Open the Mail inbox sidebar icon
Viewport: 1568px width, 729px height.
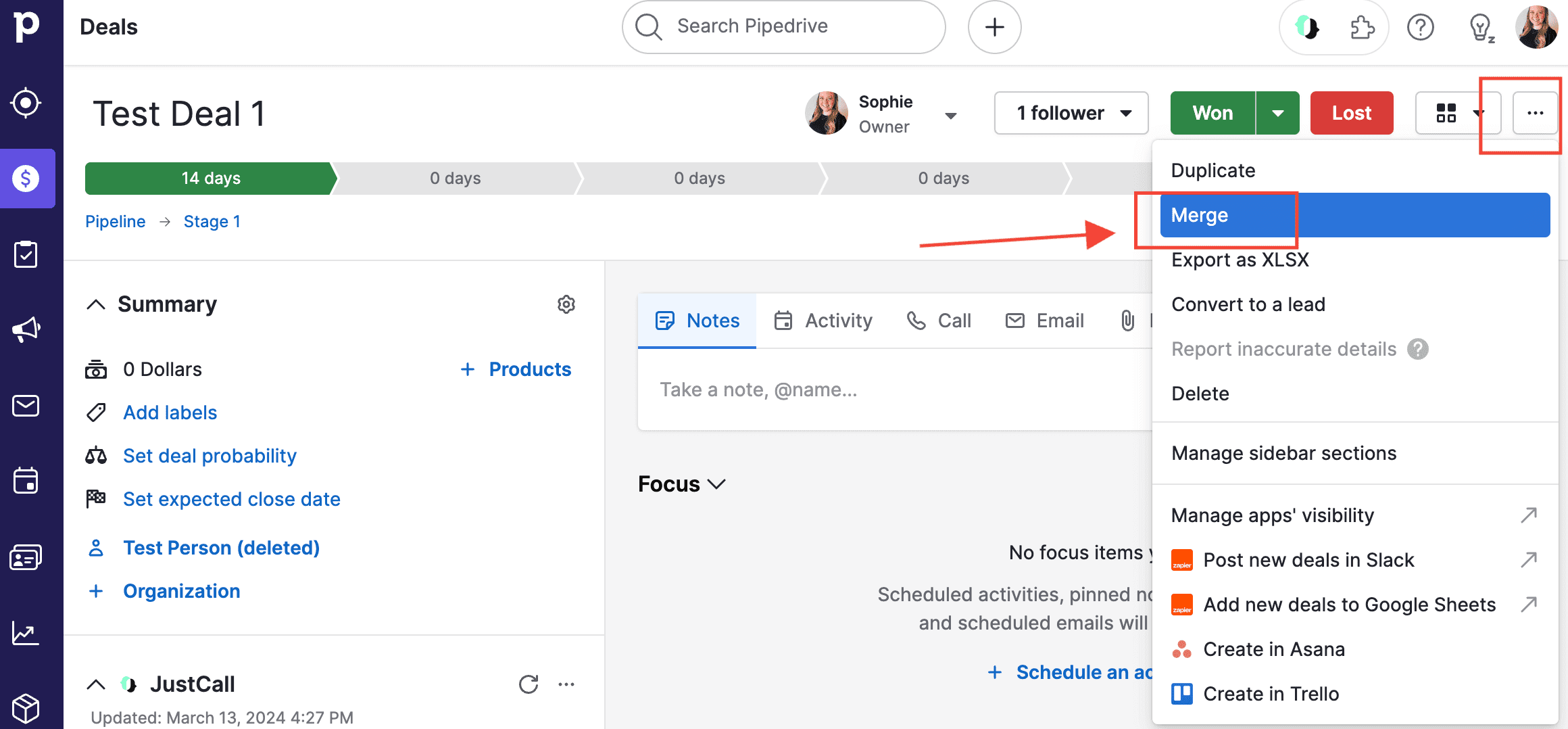tap(26, 406)
